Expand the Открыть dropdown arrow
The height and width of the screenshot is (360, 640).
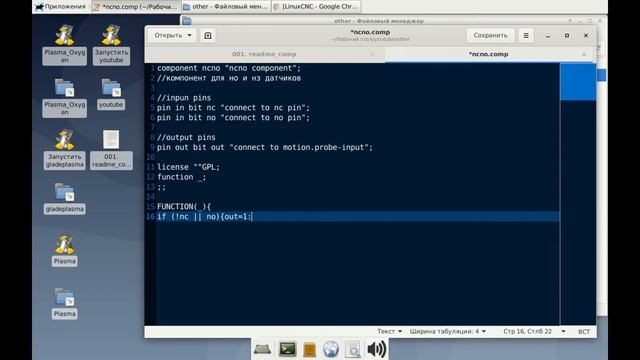click(x=189, y=36)
